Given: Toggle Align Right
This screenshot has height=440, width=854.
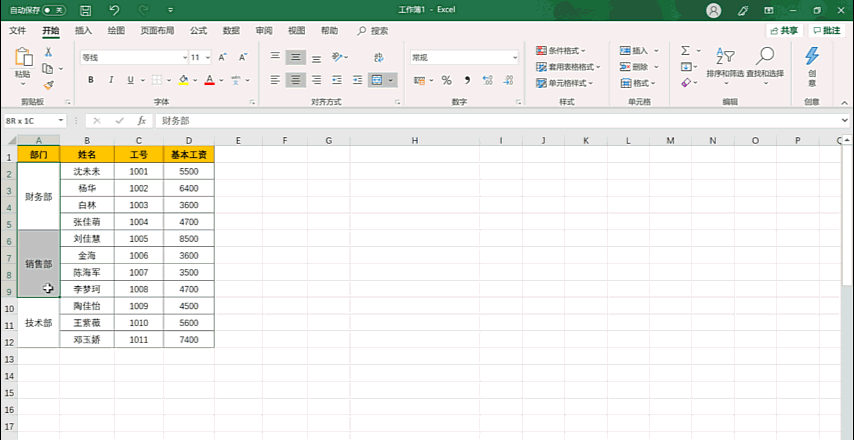Looking at the screenshot, I should [316, 80].
